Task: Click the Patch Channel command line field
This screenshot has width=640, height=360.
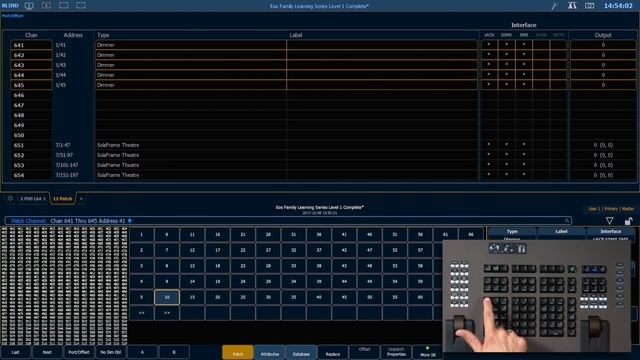Action: 288,221
